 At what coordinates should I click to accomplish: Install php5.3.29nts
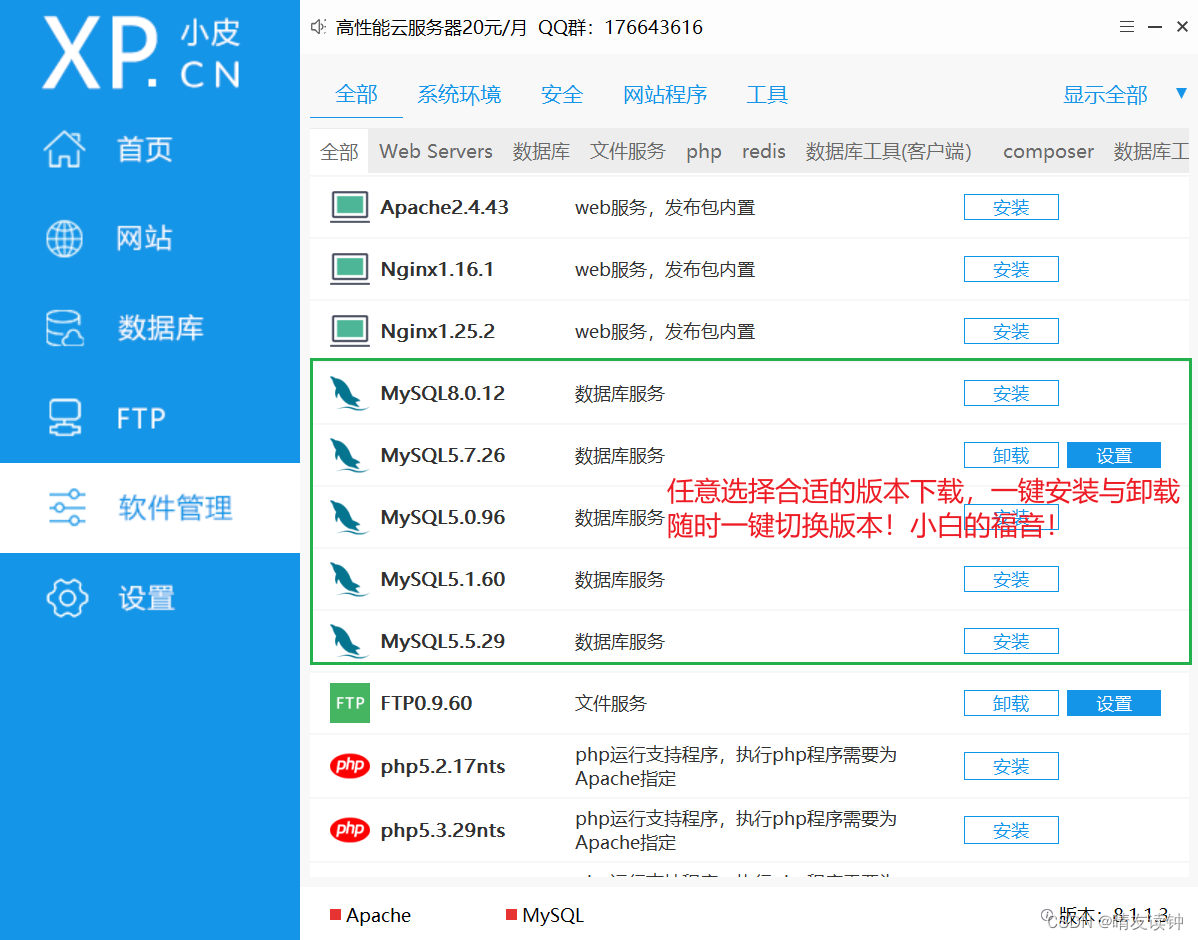pyautogui.click(x=1011, y=830)
